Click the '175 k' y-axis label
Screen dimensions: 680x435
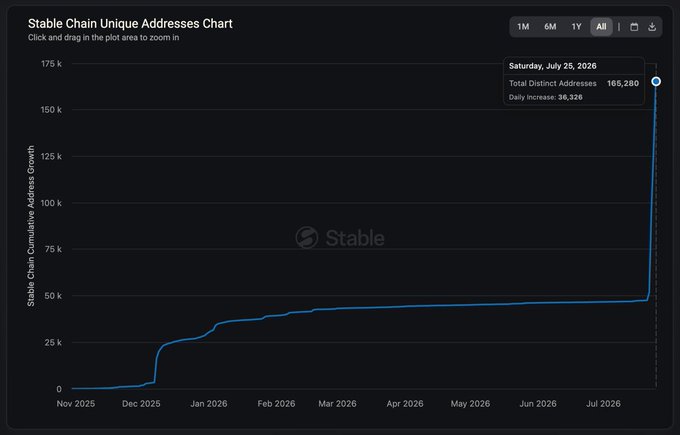[x=51, y=64]
